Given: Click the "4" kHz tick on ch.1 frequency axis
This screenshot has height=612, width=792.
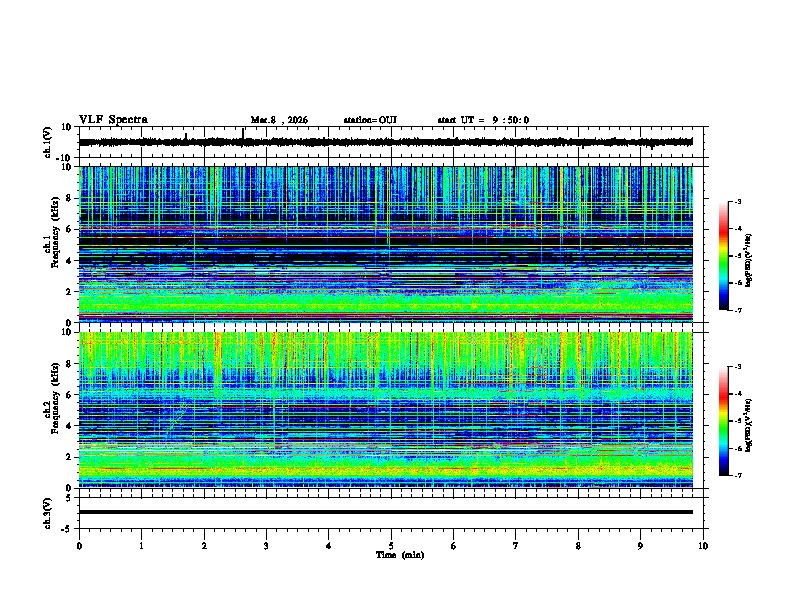Looking at the screenshot, I should 70,261.
